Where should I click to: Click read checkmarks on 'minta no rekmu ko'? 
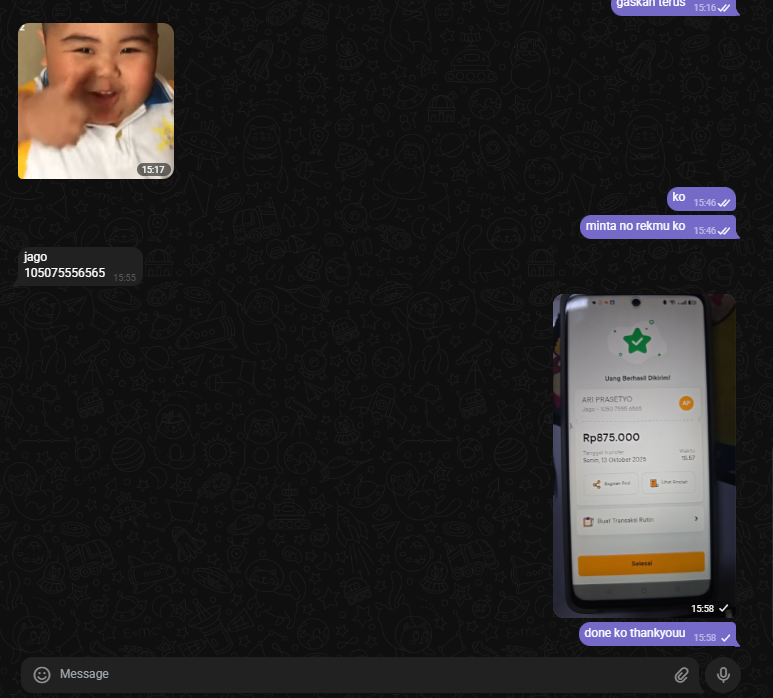(724, 231)
